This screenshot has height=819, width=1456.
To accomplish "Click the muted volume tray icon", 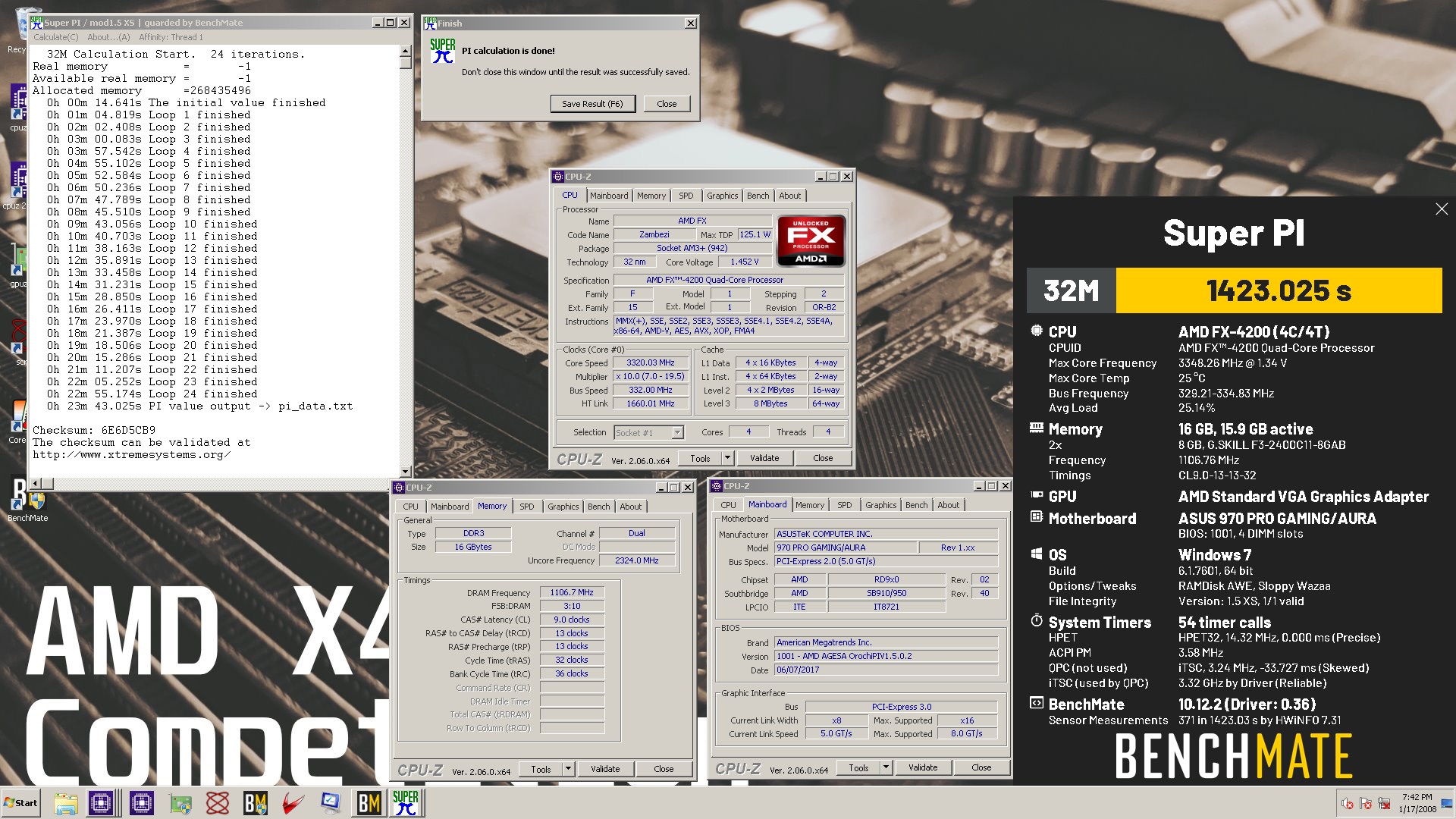I will (1348, 803).
